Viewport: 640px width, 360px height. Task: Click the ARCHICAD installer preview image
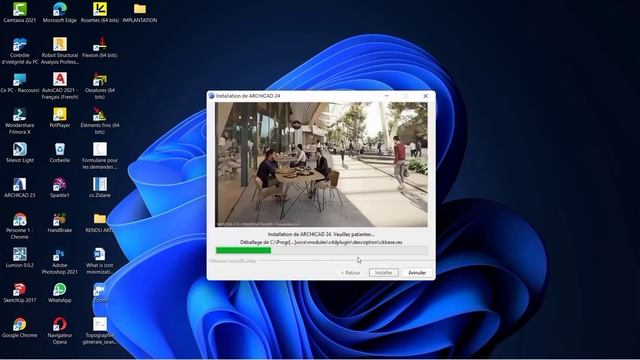tap(322, 164)
